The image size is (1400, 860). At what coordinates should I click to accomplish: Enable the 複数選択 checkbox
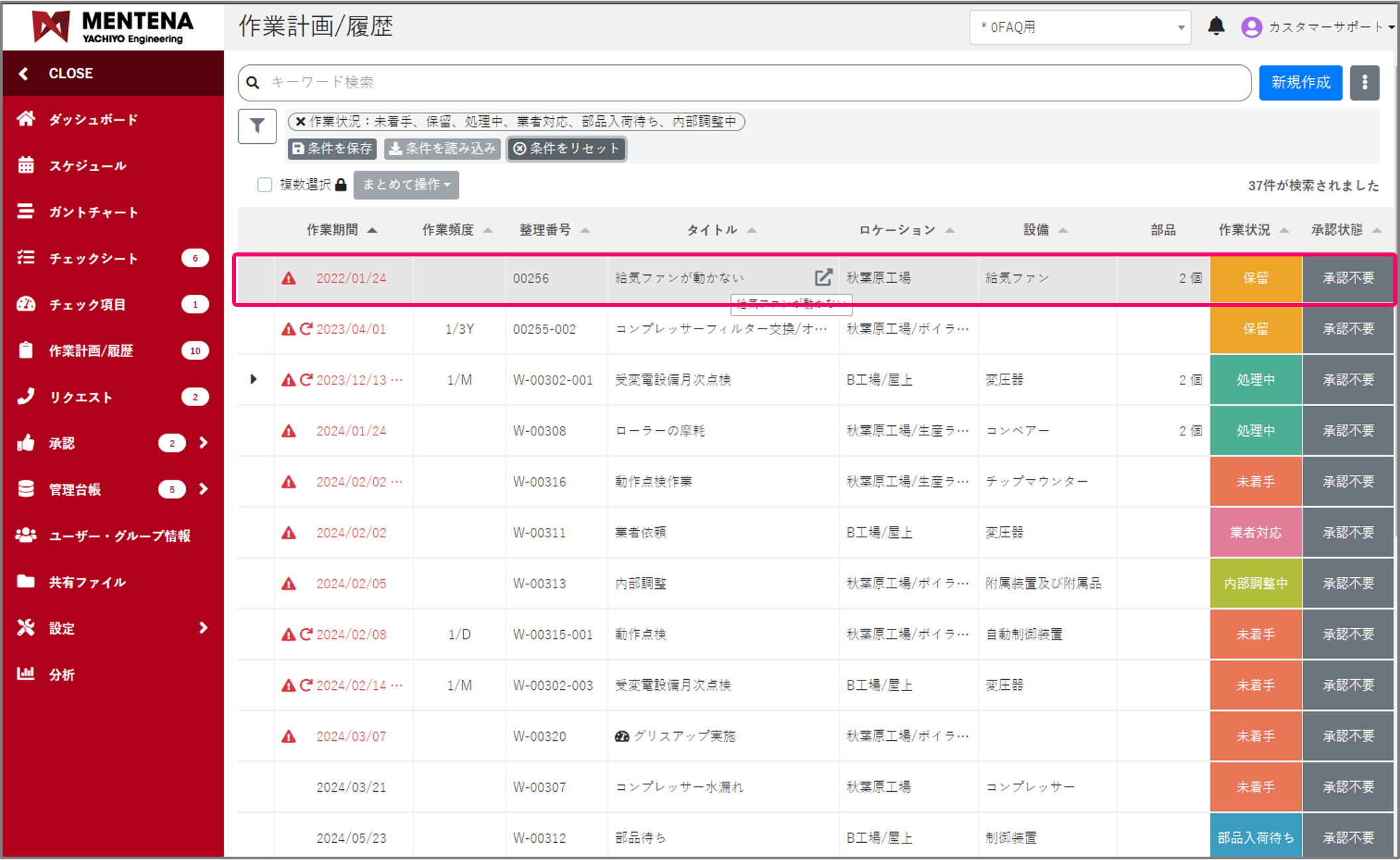coord(264,185)
